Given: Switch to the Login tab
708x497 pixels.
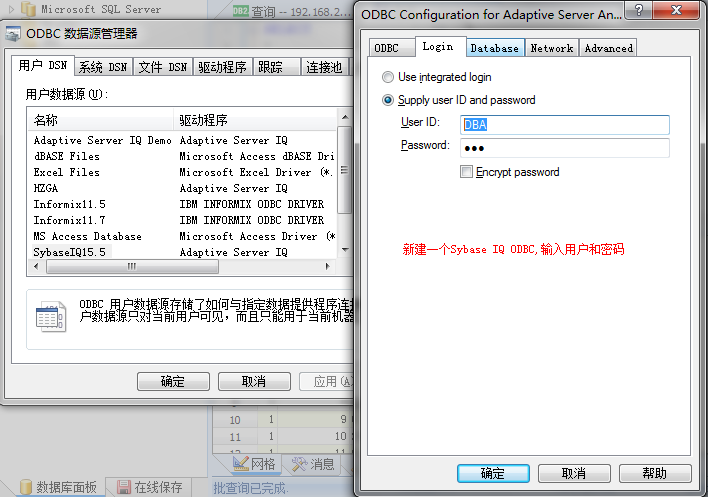Looking at the screenshot, I should point(440,46).
